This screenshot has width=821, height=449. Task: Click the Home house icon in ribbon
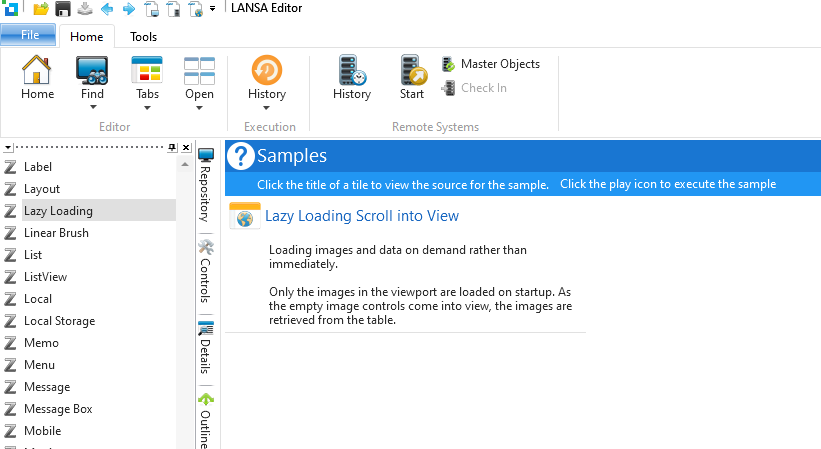pyautogui.click(x=37, y=71)
